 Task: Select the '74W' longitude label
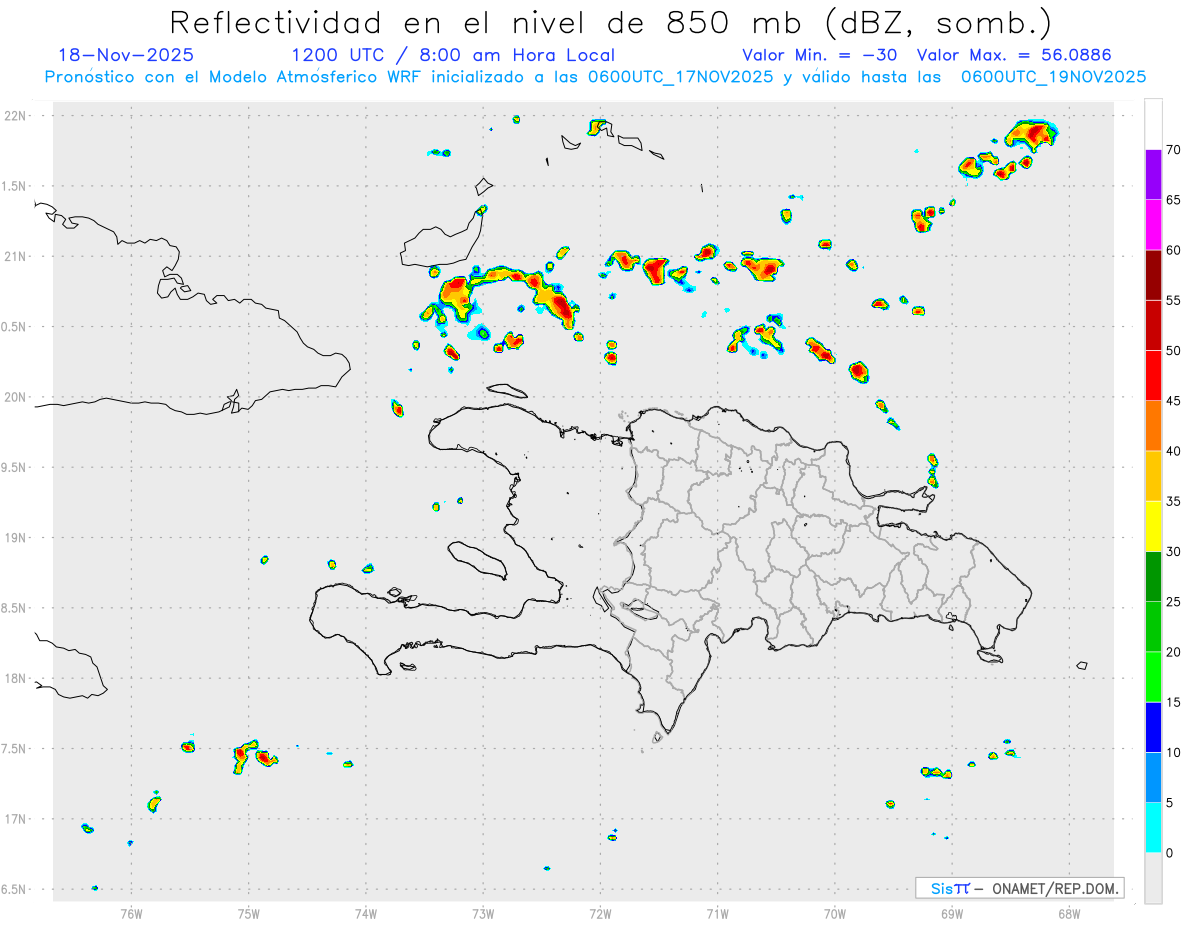tap(366, 912)
